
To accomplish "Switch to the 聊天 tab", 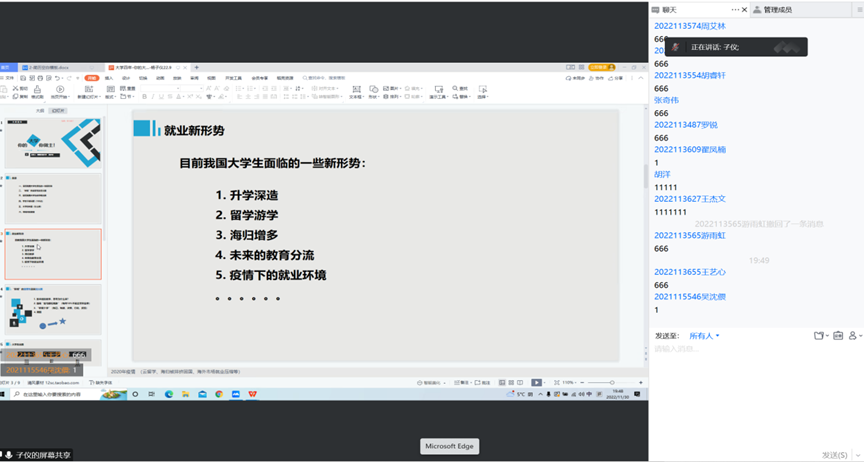I will [x=670, y=9].
